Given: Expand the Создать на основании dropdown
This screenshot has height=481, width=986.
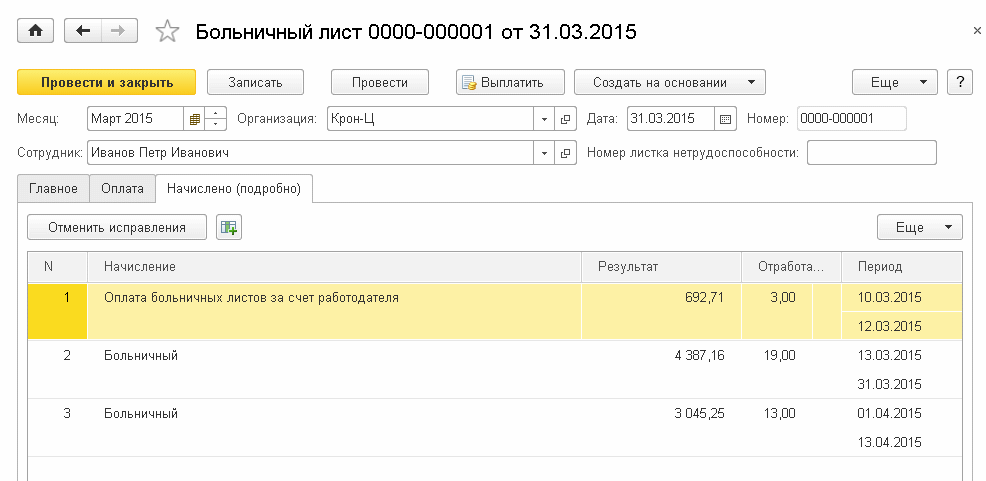Looking at the screenshot, I should coord(670,82).
